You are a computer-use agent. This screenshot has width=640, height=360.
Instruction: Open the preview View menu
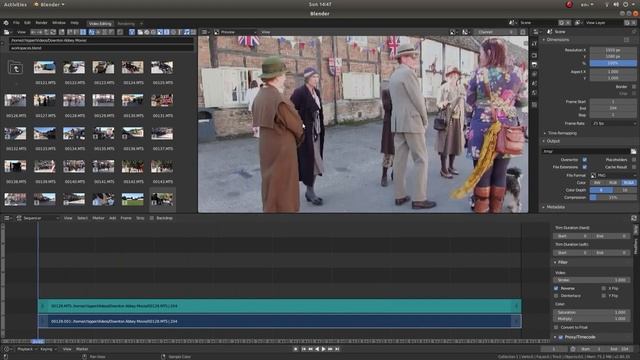coord(266,32)
